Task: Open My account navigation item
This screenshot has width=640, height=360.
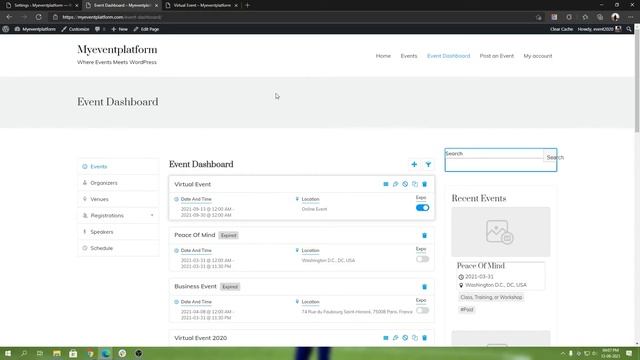Action: click(538, 56)
